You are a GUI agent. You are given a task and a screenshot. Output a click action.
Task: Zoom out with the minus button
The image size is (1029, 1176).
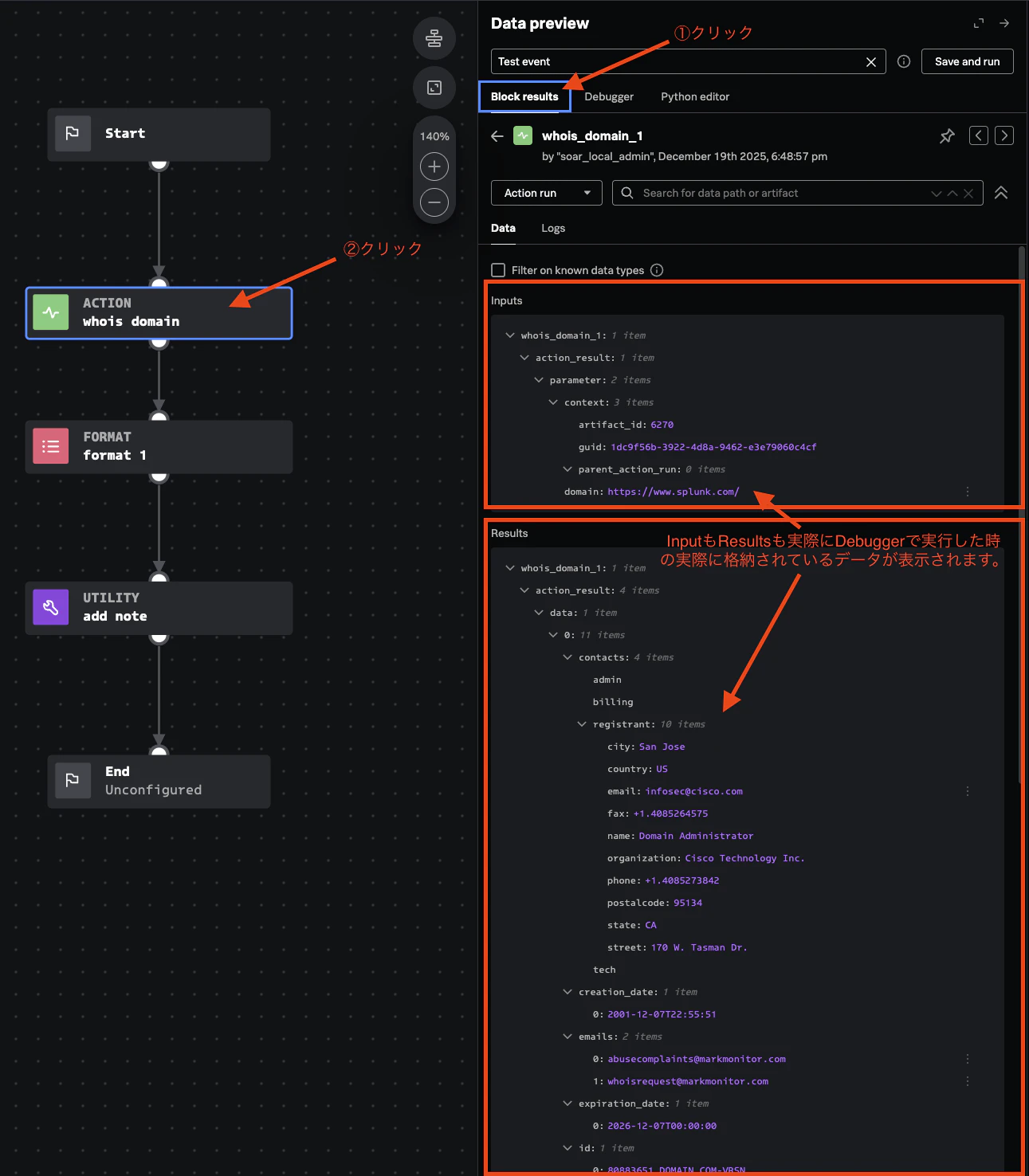(x=434, y=202)
